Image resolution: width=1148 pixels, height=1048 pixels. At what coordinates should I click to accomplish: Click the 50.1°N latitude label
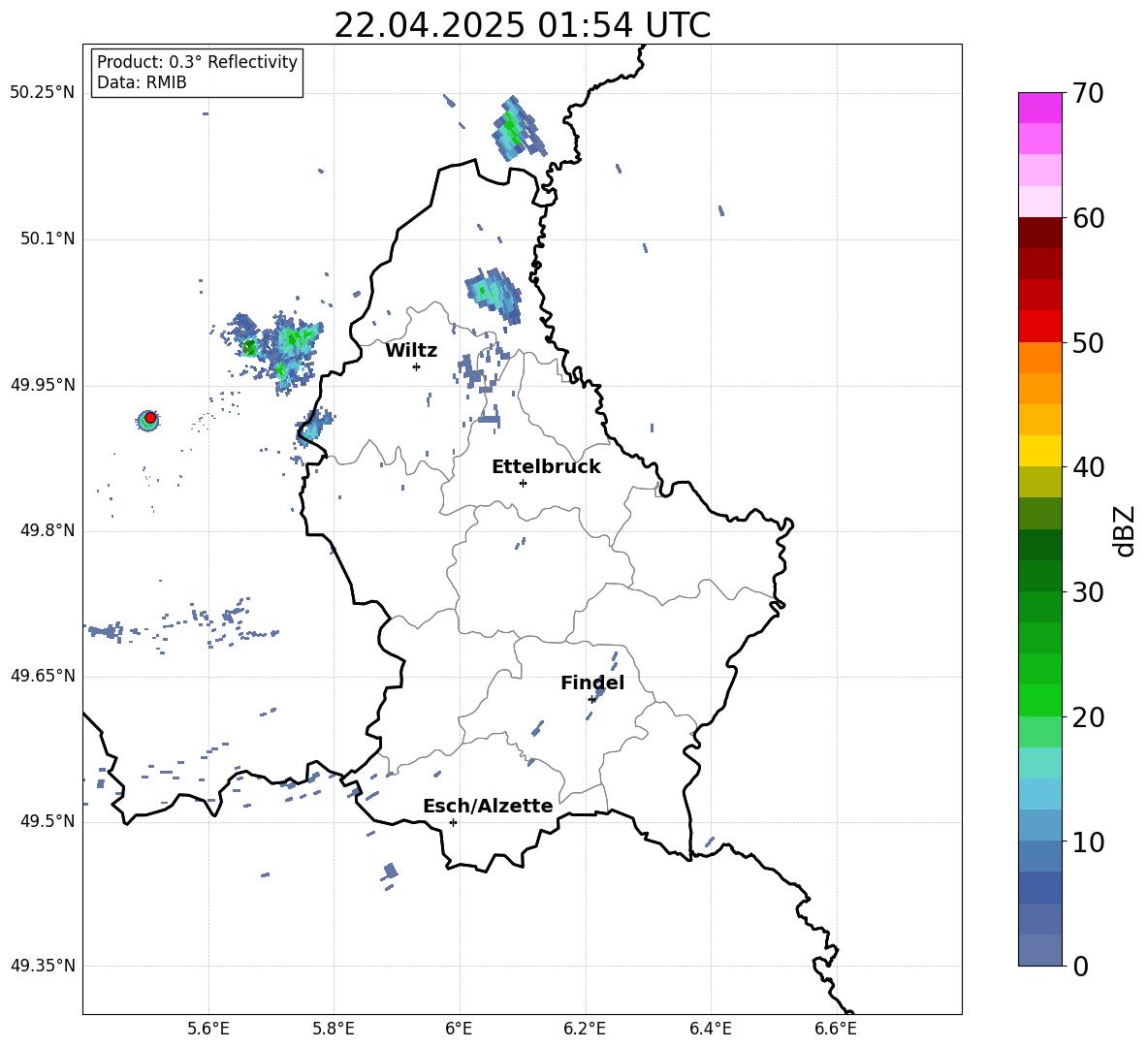48,239
